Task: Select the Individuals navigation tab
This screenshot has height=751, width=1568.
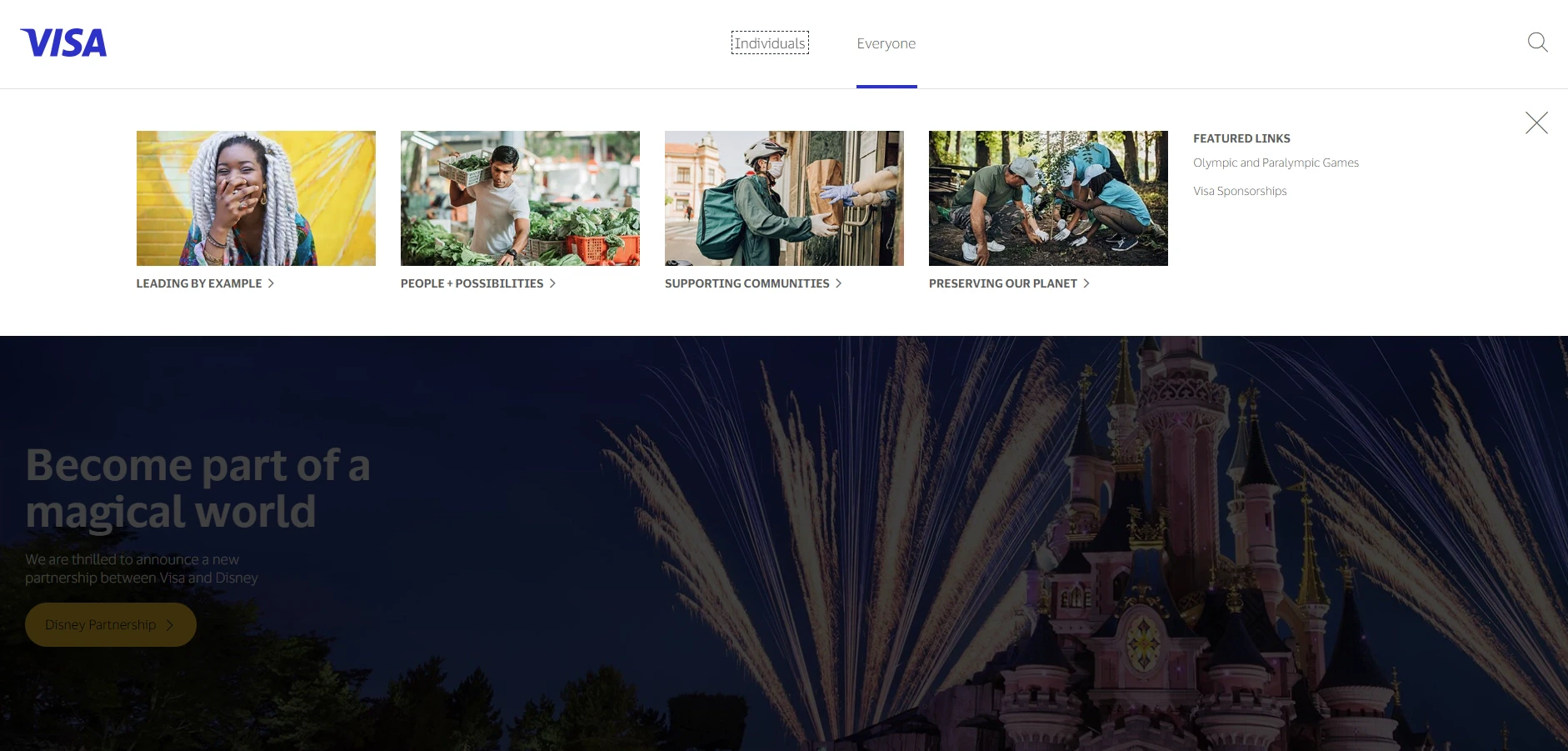Action: [x=770, y=43]
